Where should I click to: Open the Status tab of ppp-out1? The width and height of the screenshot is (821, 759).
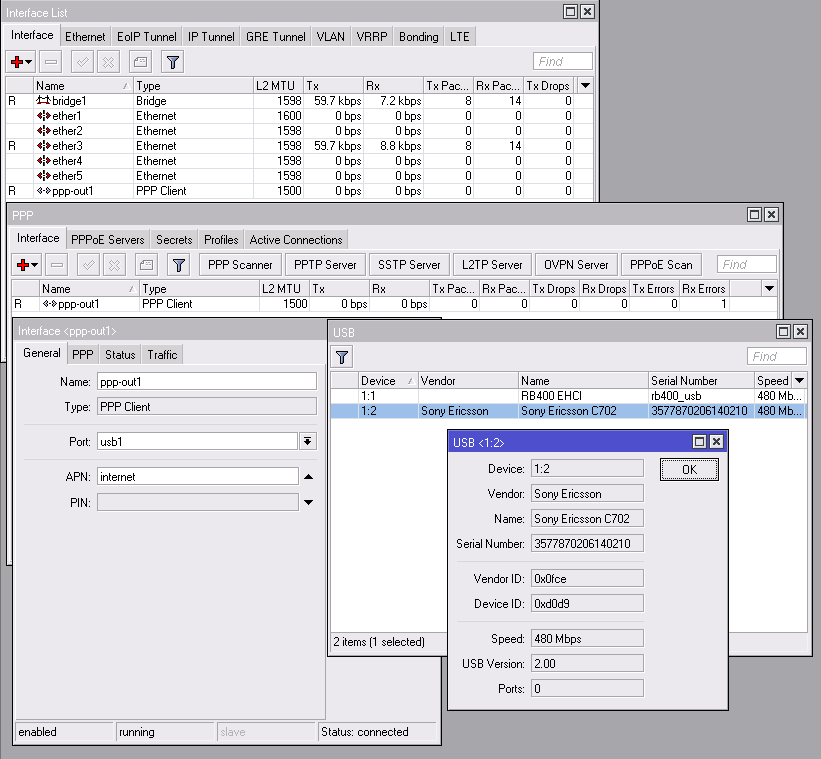click(120, 355)
